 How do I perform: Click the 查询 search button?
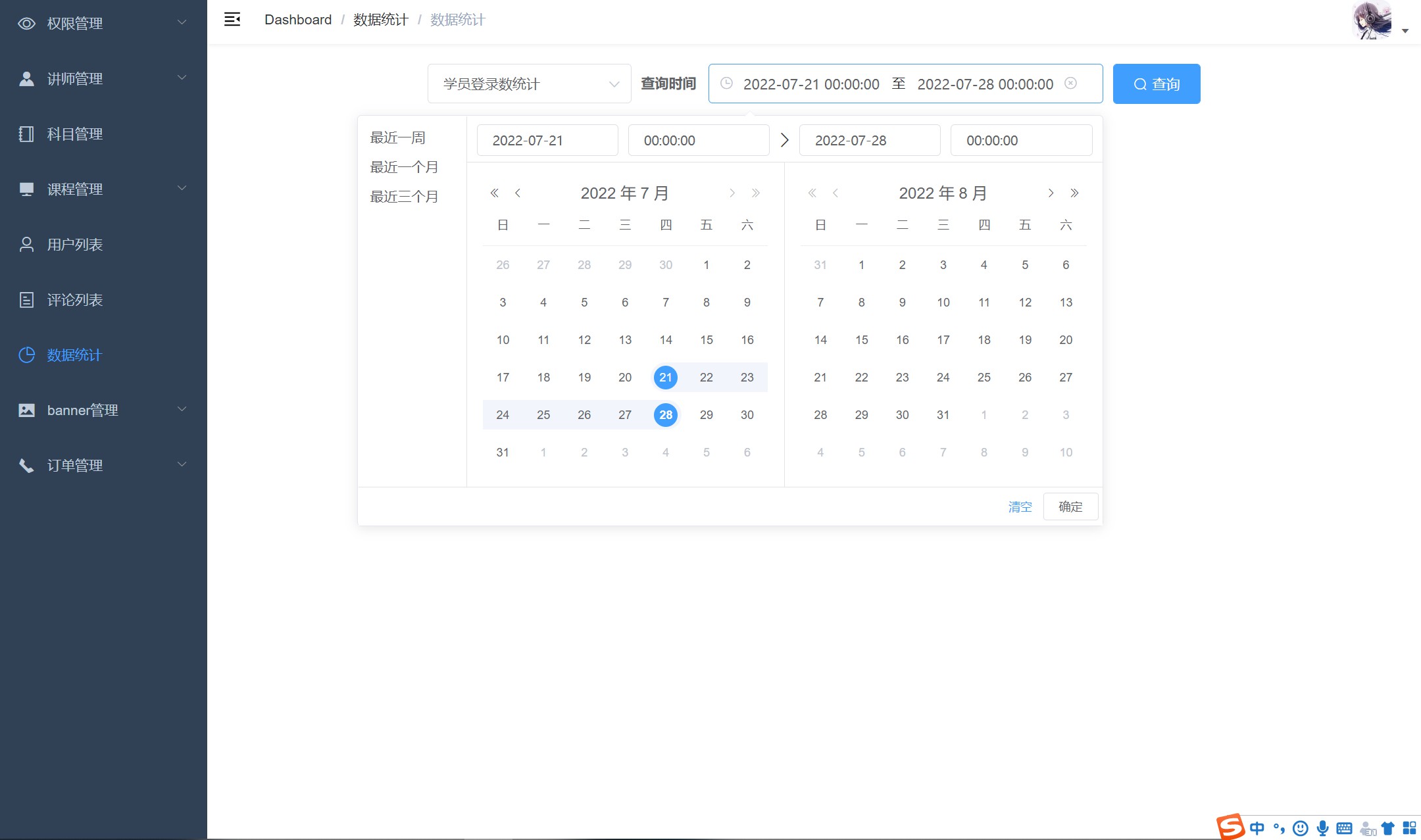pyautogui.click(x=1156, y=84)
